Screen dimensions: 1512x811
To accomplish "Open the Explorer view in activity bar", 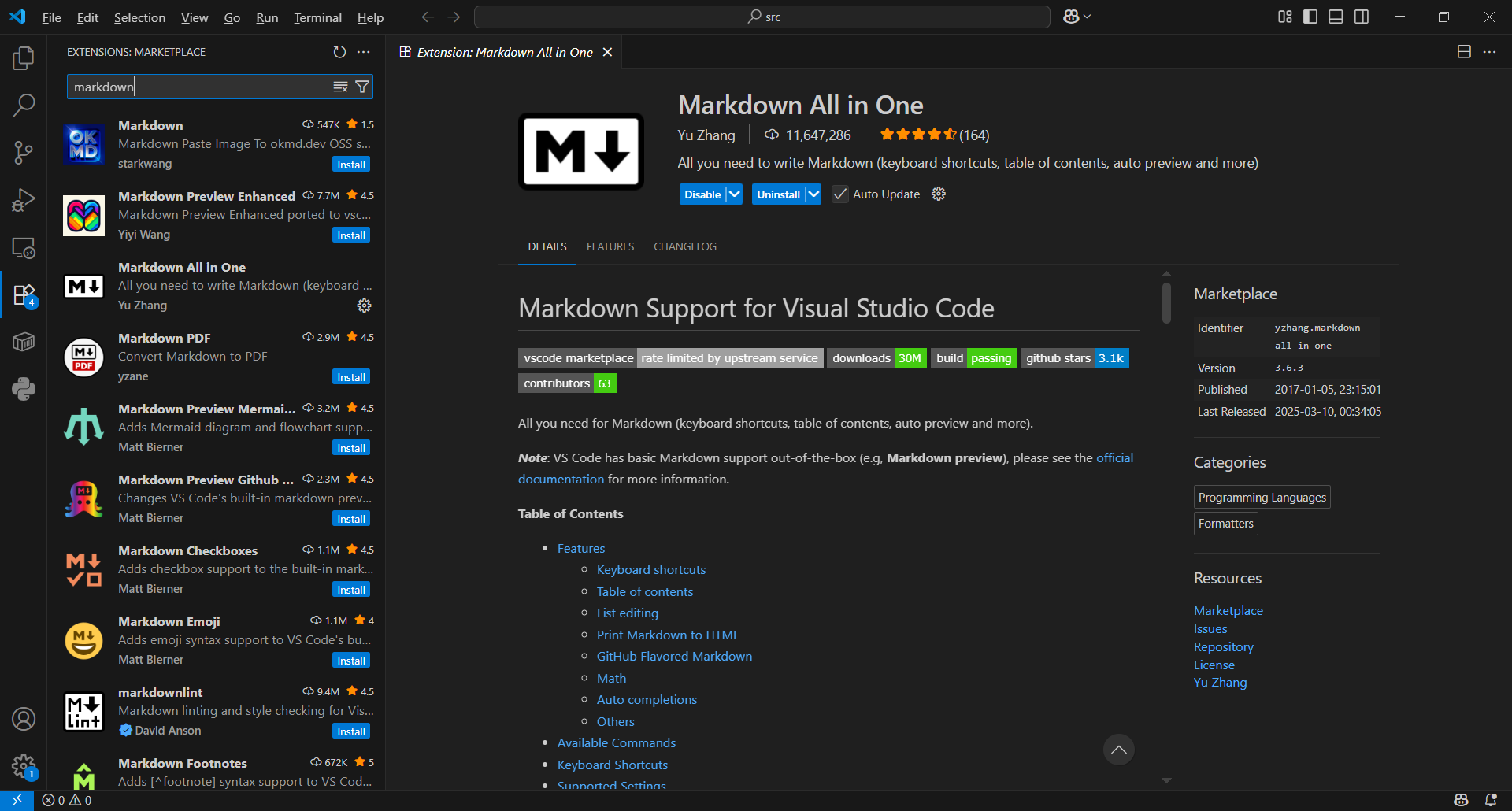I will coord(24,57).
